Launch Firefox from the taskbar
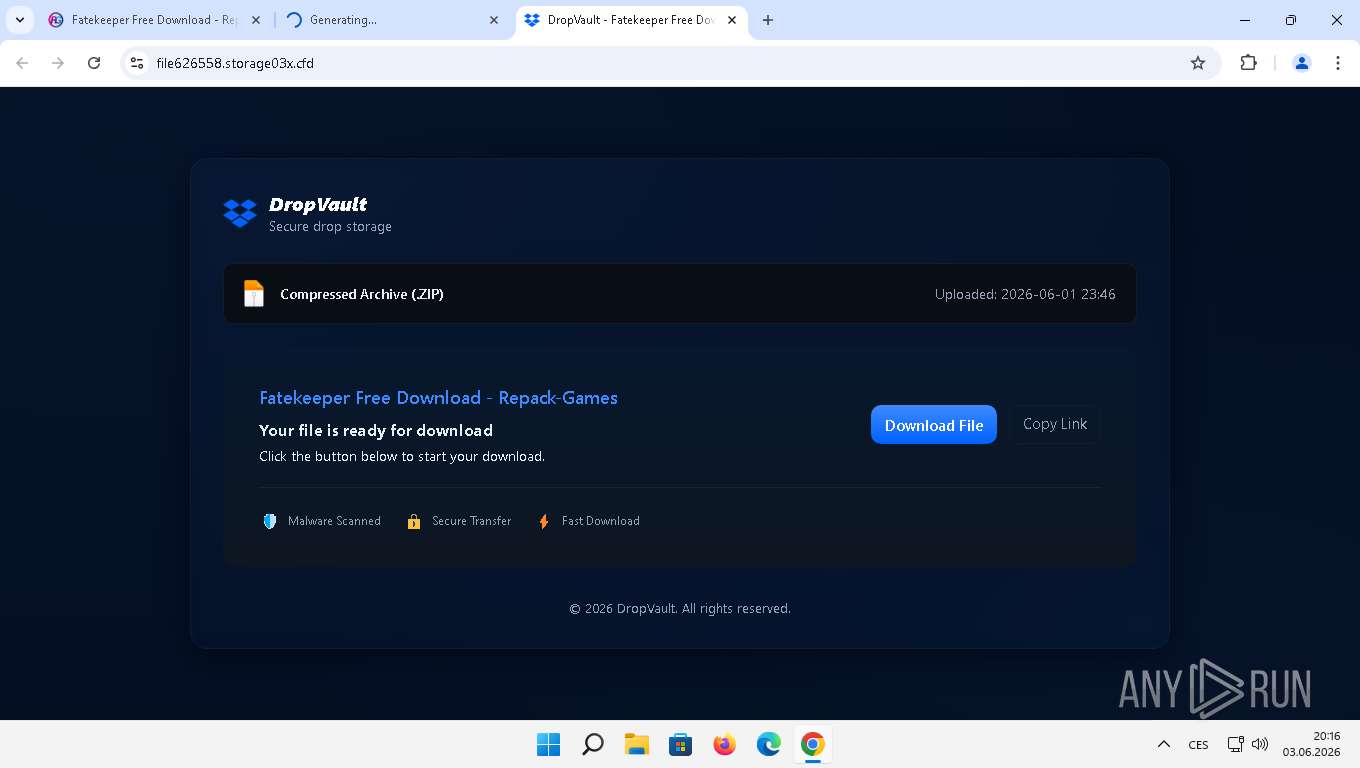 tap(725, 744)
